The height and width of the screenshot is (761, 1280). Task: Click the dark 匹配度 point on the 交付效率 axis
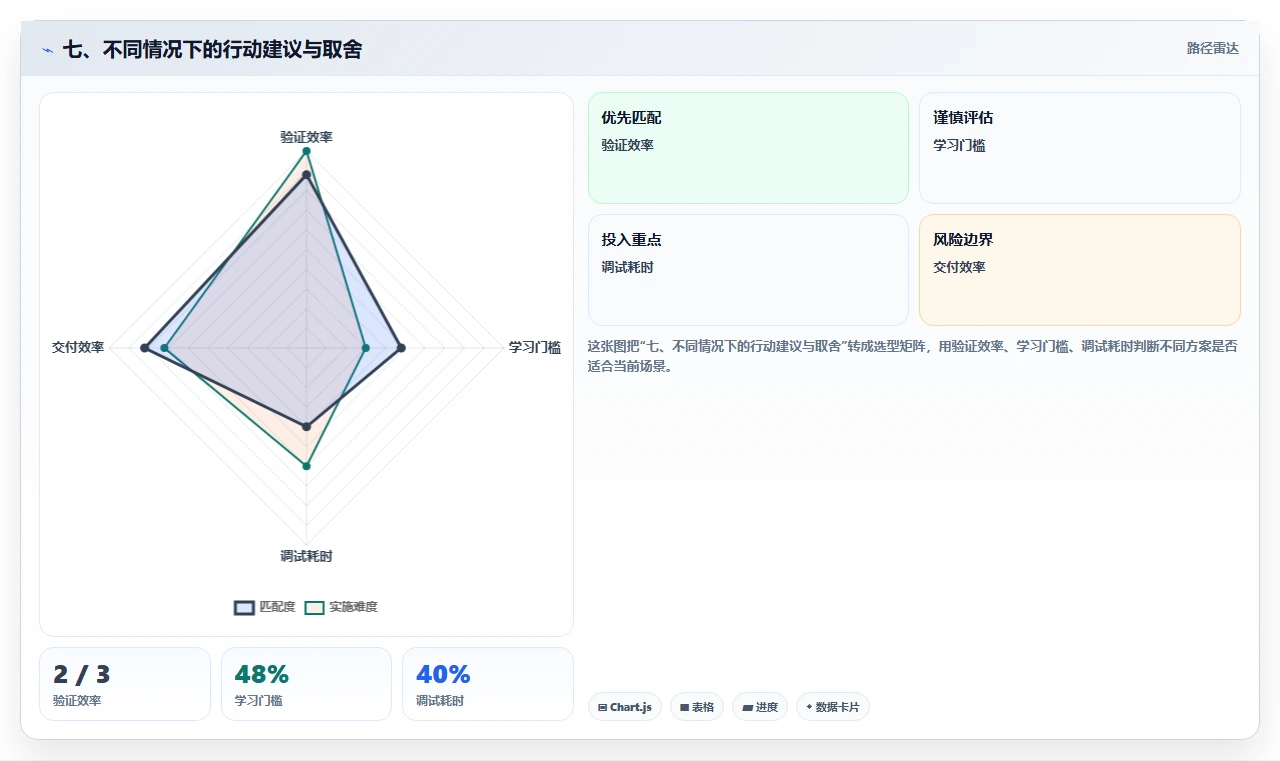click(x=144, y=348)
